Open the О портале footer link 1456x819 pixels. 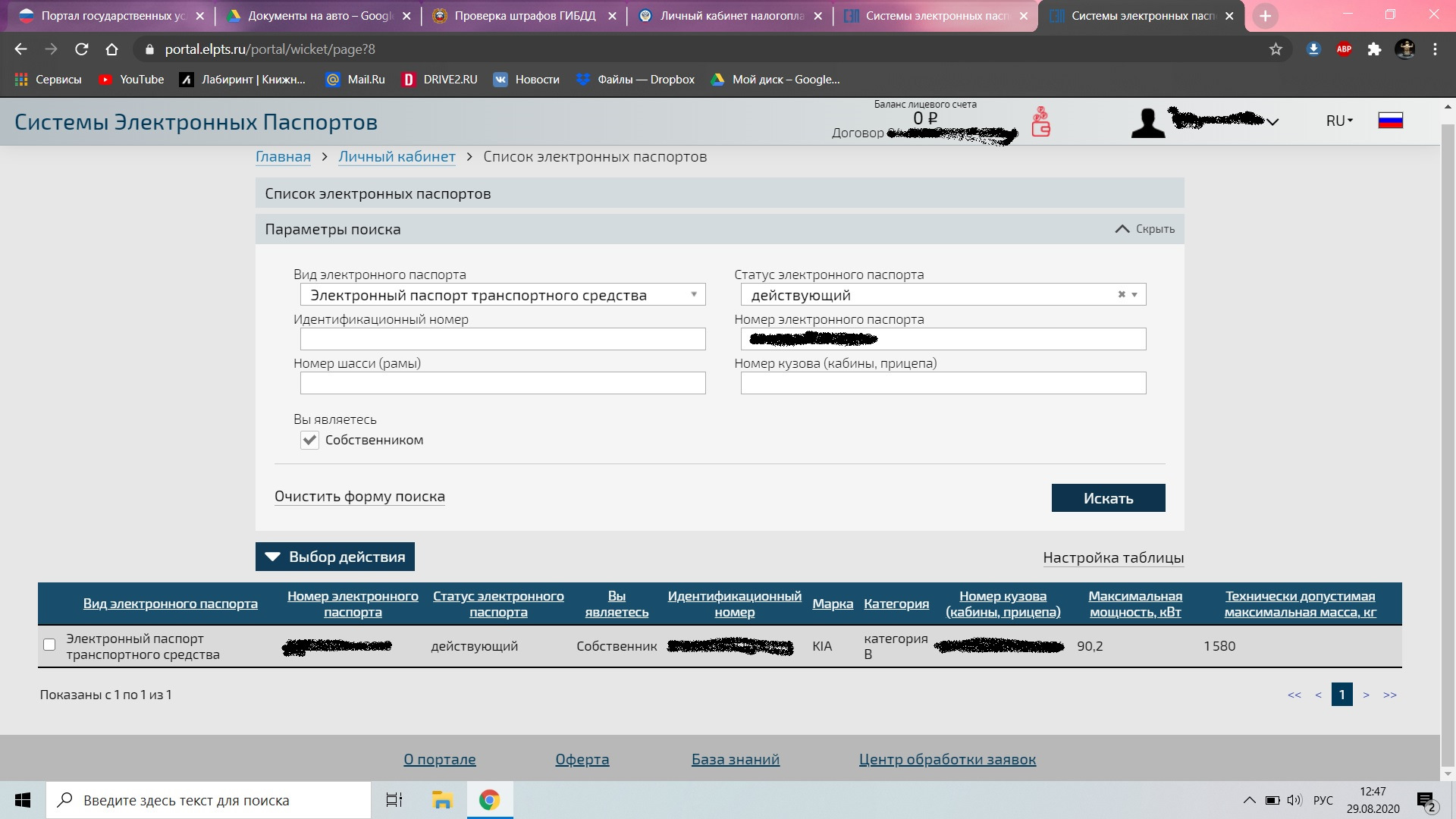point(440,759)
